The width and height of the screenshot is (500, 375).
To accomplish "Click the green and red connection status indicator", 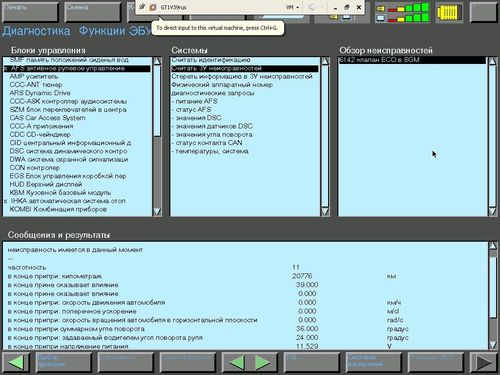I will [402, 13].
